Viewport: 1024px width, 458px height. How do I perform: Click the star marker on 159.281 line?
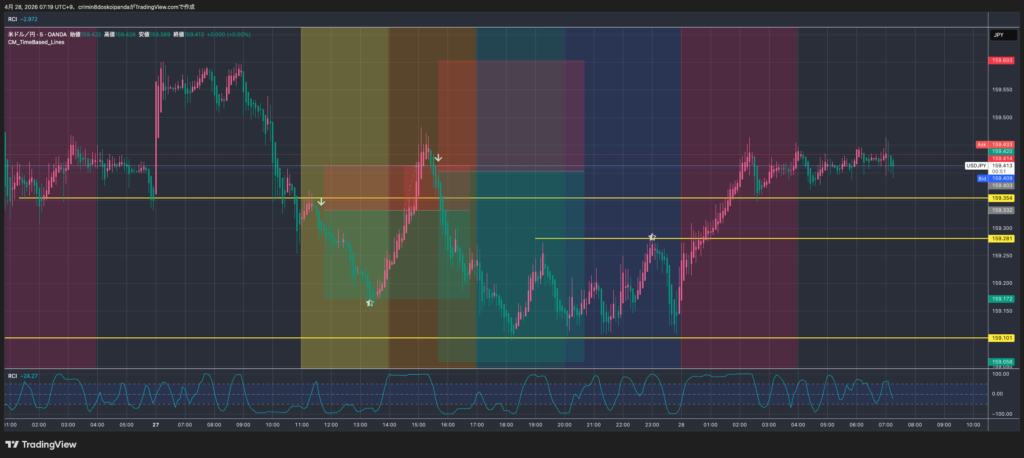click(651, 237)
